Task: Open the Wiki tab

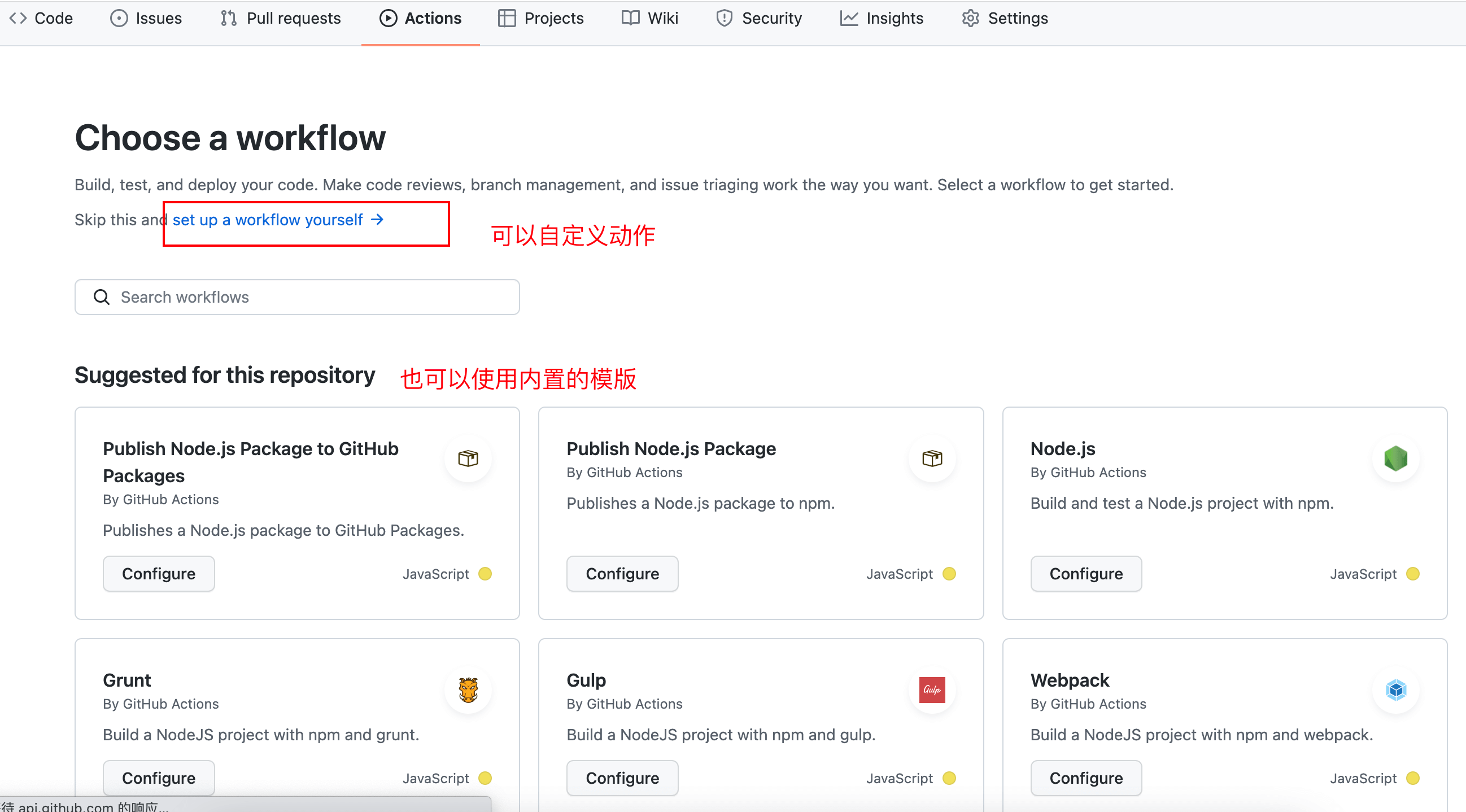Action: click(x=650, y=18)
